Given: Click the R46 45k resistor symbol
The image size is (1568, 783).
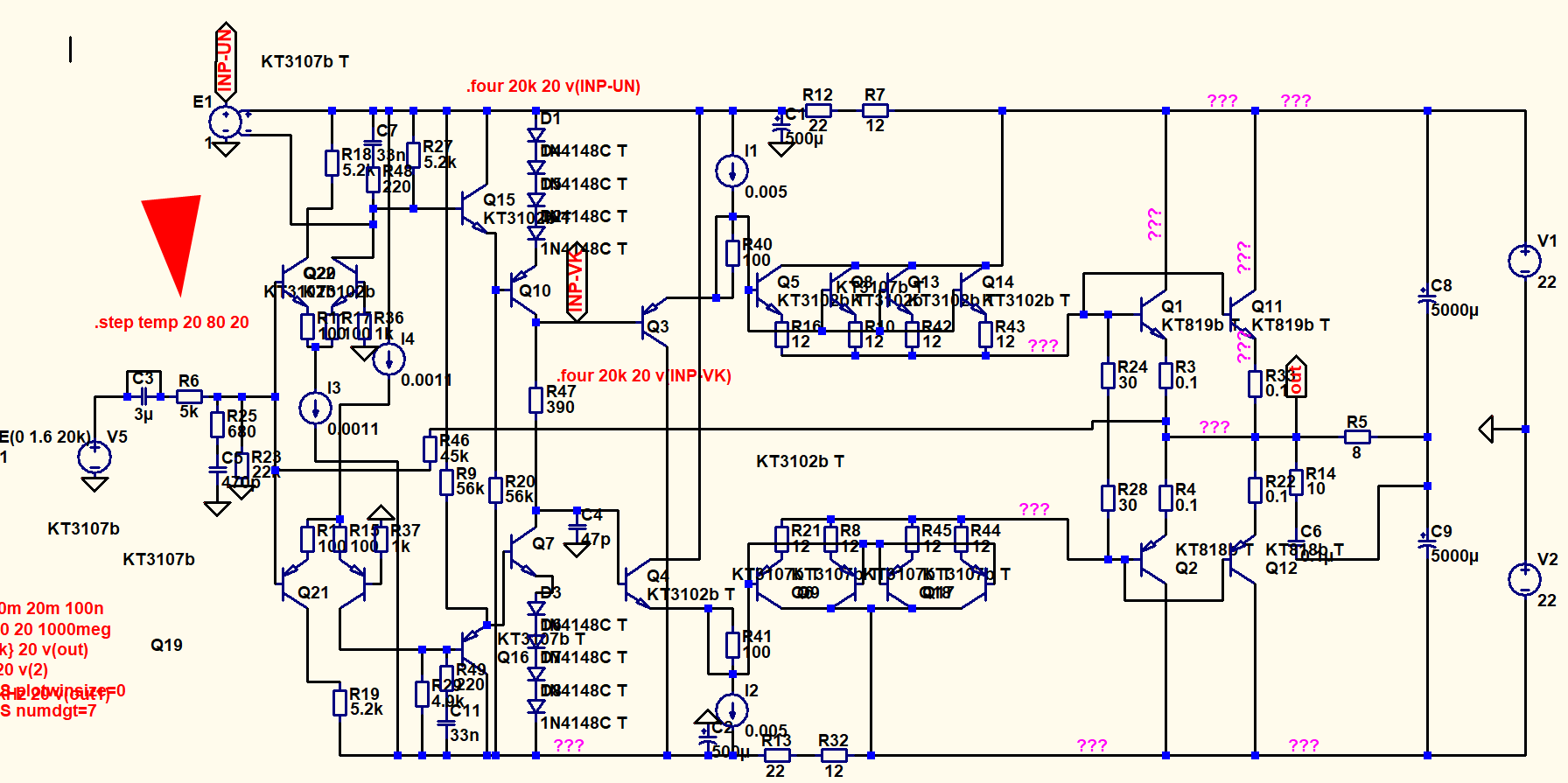Looking at the screenshot, I should pyautogui.click(x=430, y=449).
